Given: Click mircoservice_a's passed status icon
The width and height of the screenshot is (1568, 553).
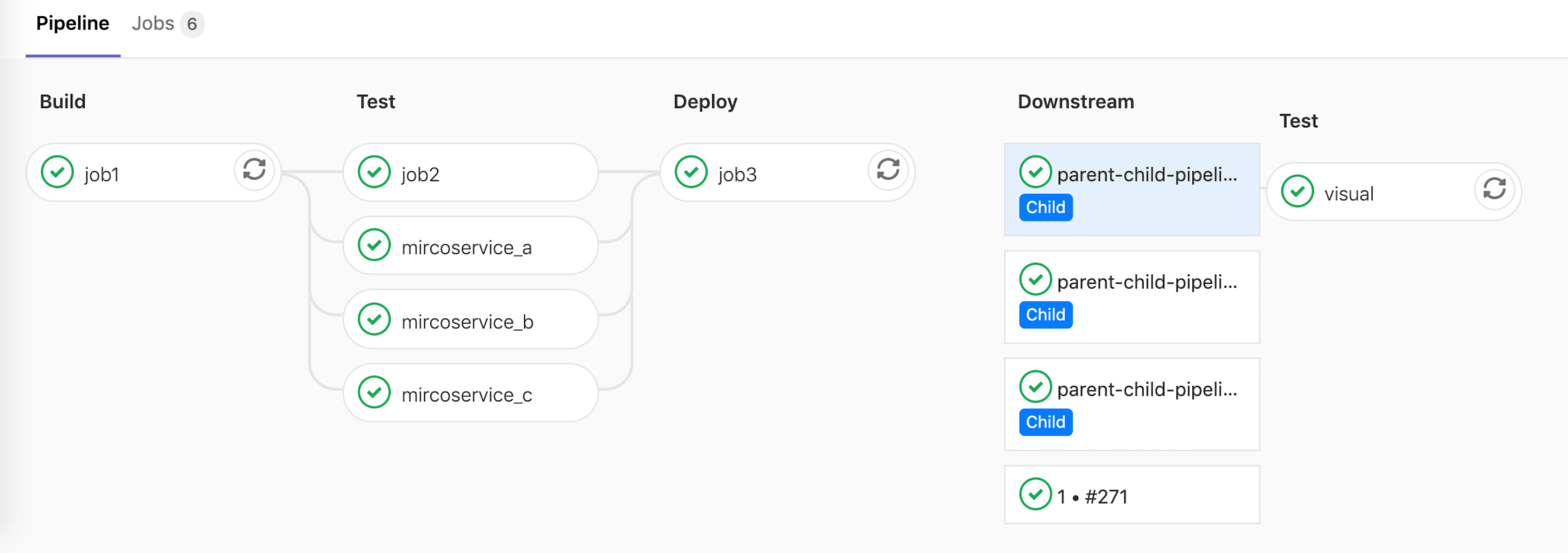Looking at the screenshot, I should (374, 245).
